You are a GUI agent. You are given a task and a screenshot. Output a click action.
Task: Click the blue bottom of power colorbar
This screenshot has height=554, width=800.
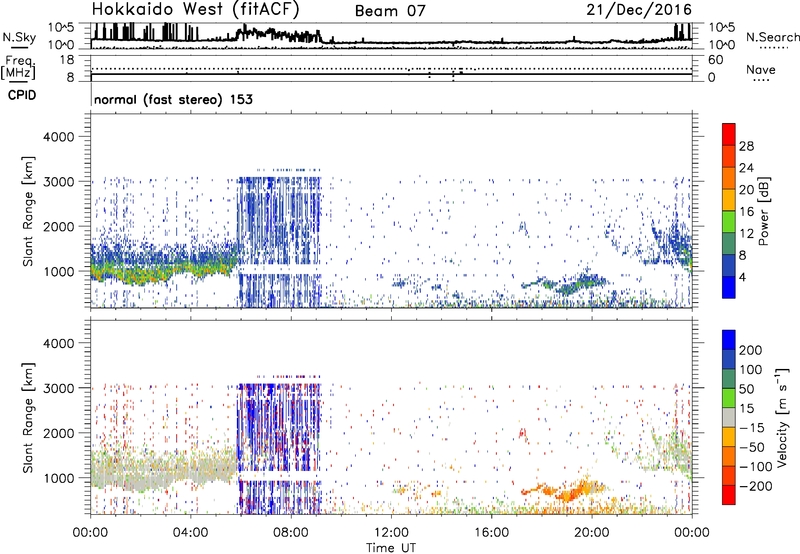click(729, 287)
